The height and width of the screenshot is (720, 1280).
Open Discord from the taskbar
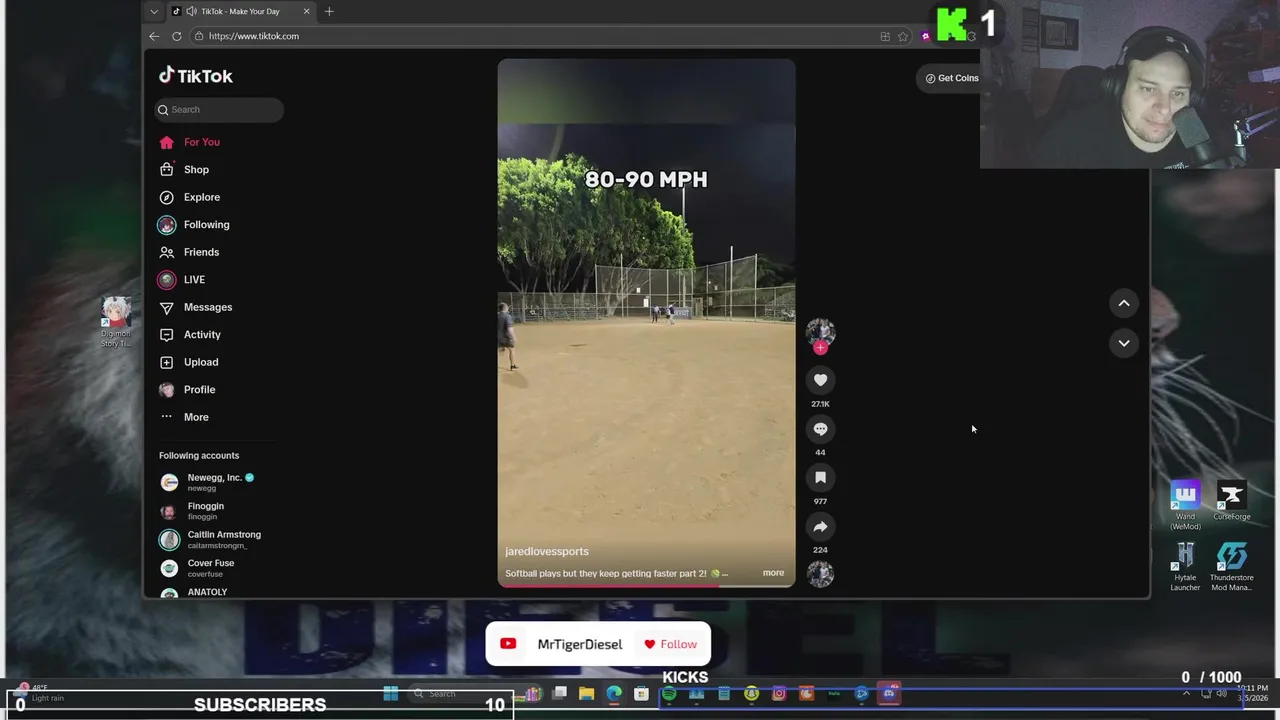pos(888,694)
